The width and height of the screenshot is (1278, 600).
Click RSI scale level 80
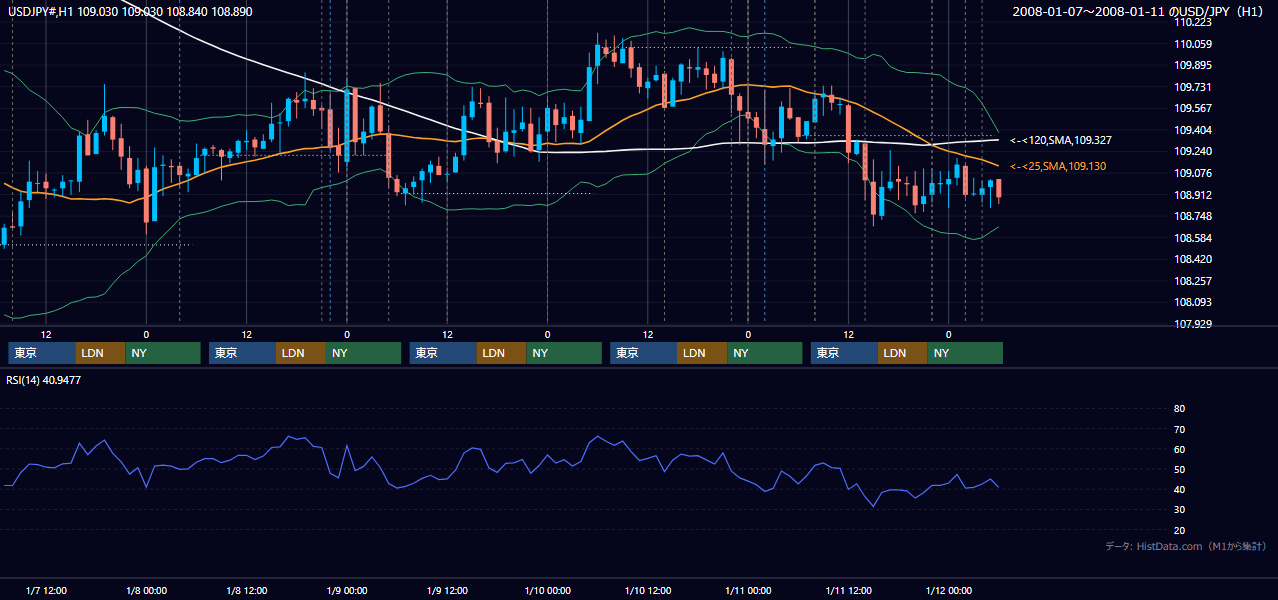[1179, 409]
